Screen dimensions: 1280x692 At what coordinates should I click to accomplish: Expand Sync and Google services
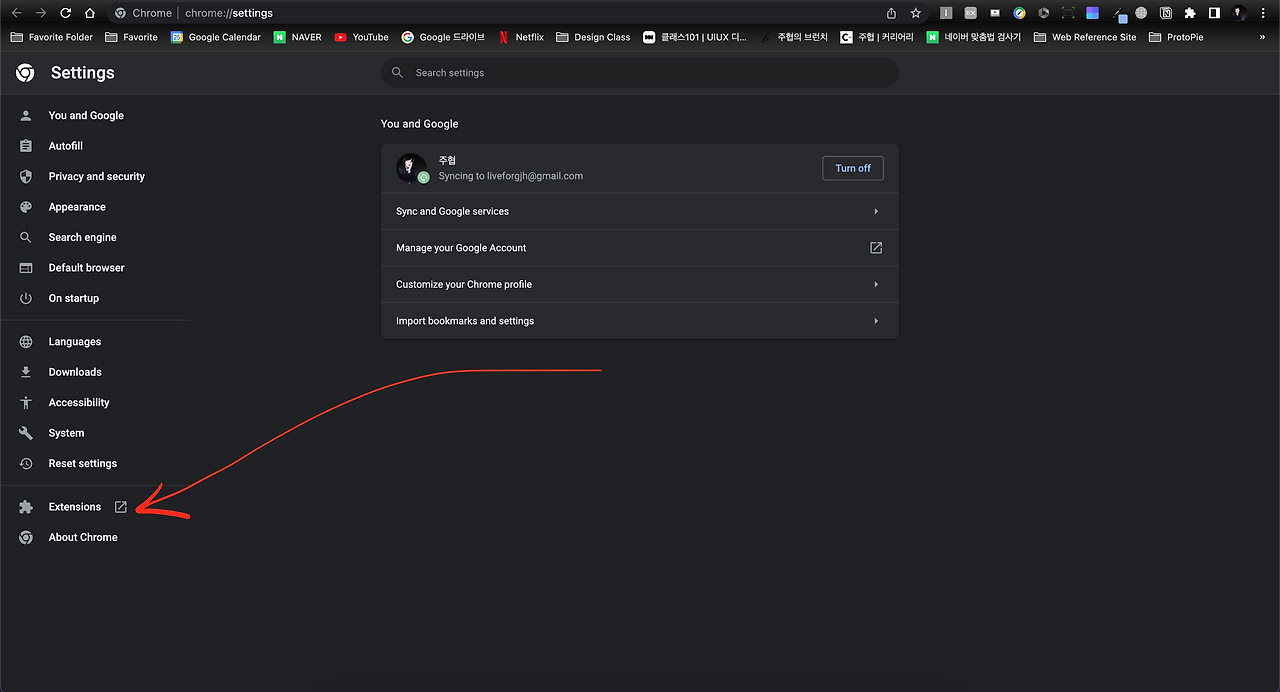[639, 211]
